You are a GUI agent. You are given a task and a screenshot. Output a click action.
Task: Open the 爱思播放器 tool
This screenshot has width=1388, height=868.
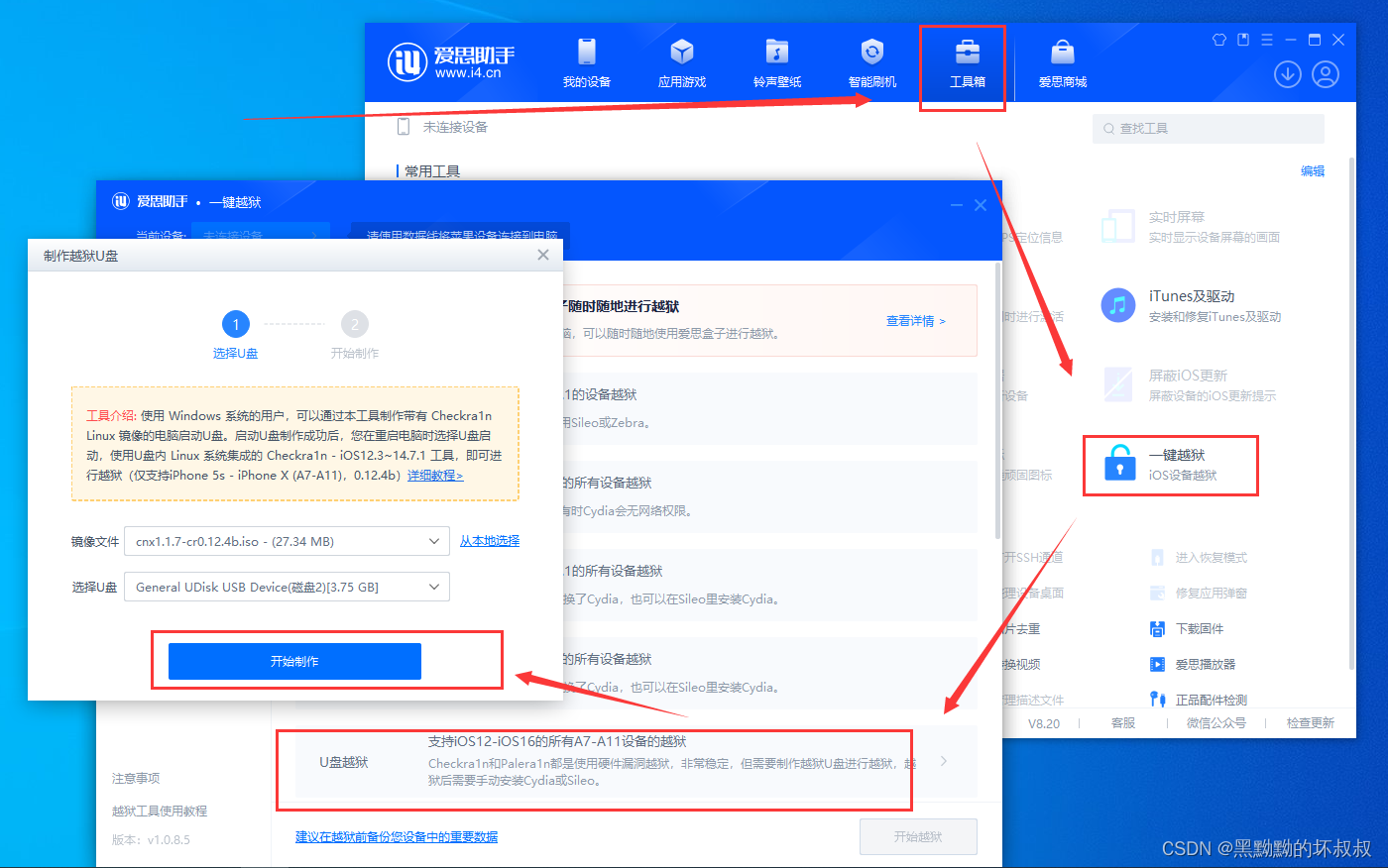(x=1192, y=665)
